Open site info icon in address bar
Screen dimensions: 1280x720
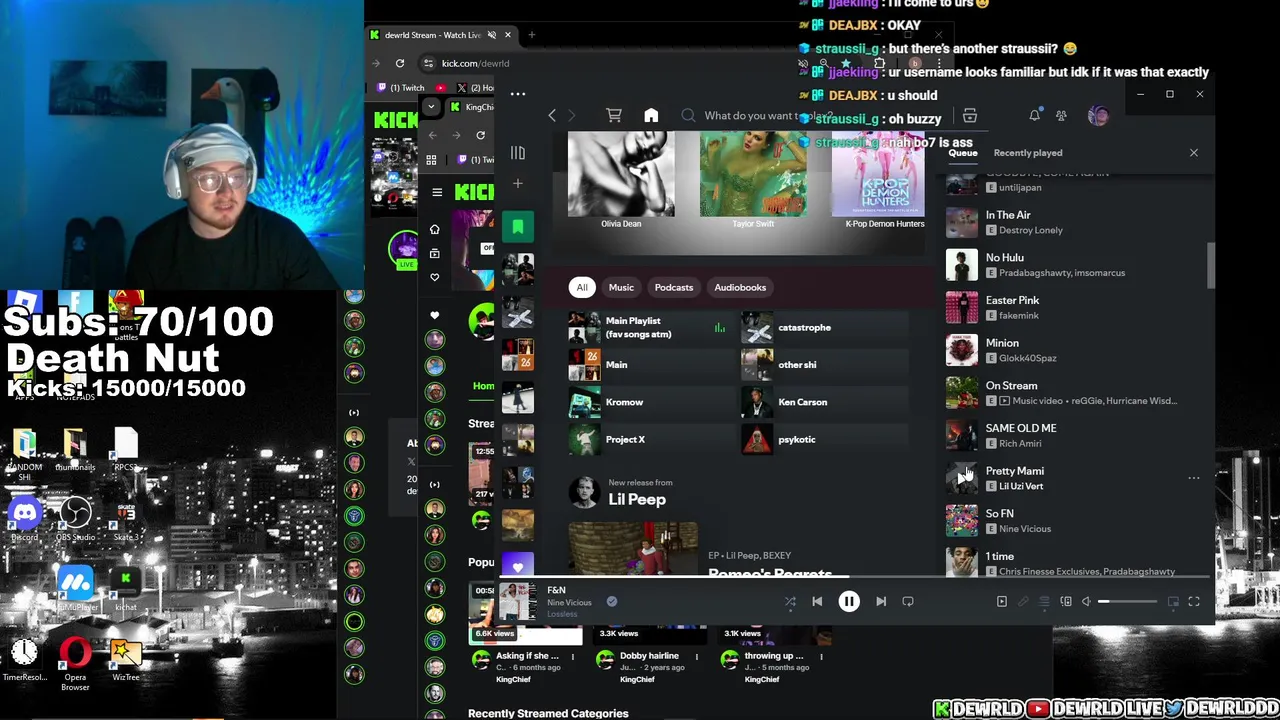point(428,63)
